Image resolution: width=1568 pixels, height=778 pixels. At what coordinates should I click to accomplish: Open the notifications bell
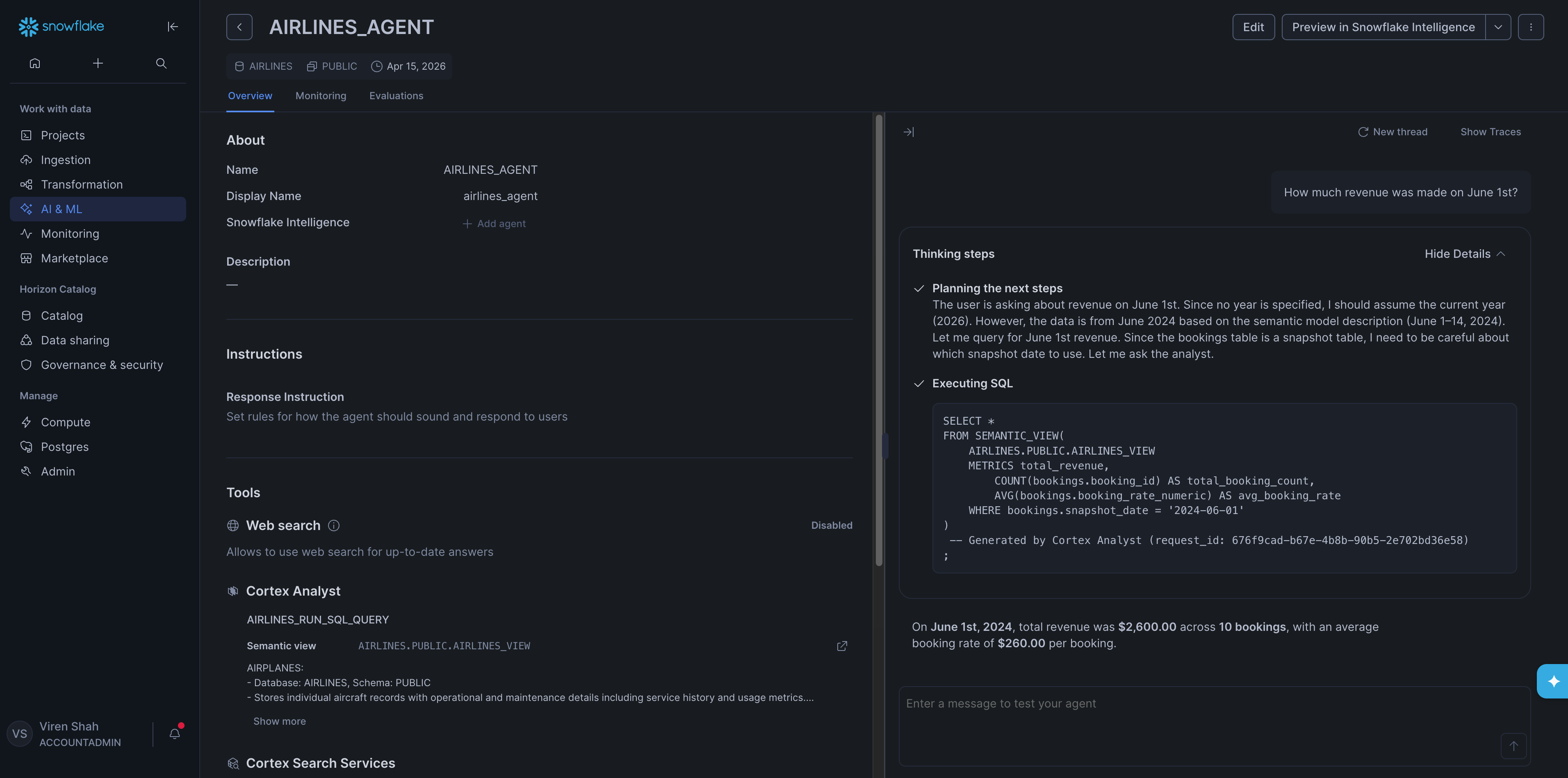click(175, 734)
